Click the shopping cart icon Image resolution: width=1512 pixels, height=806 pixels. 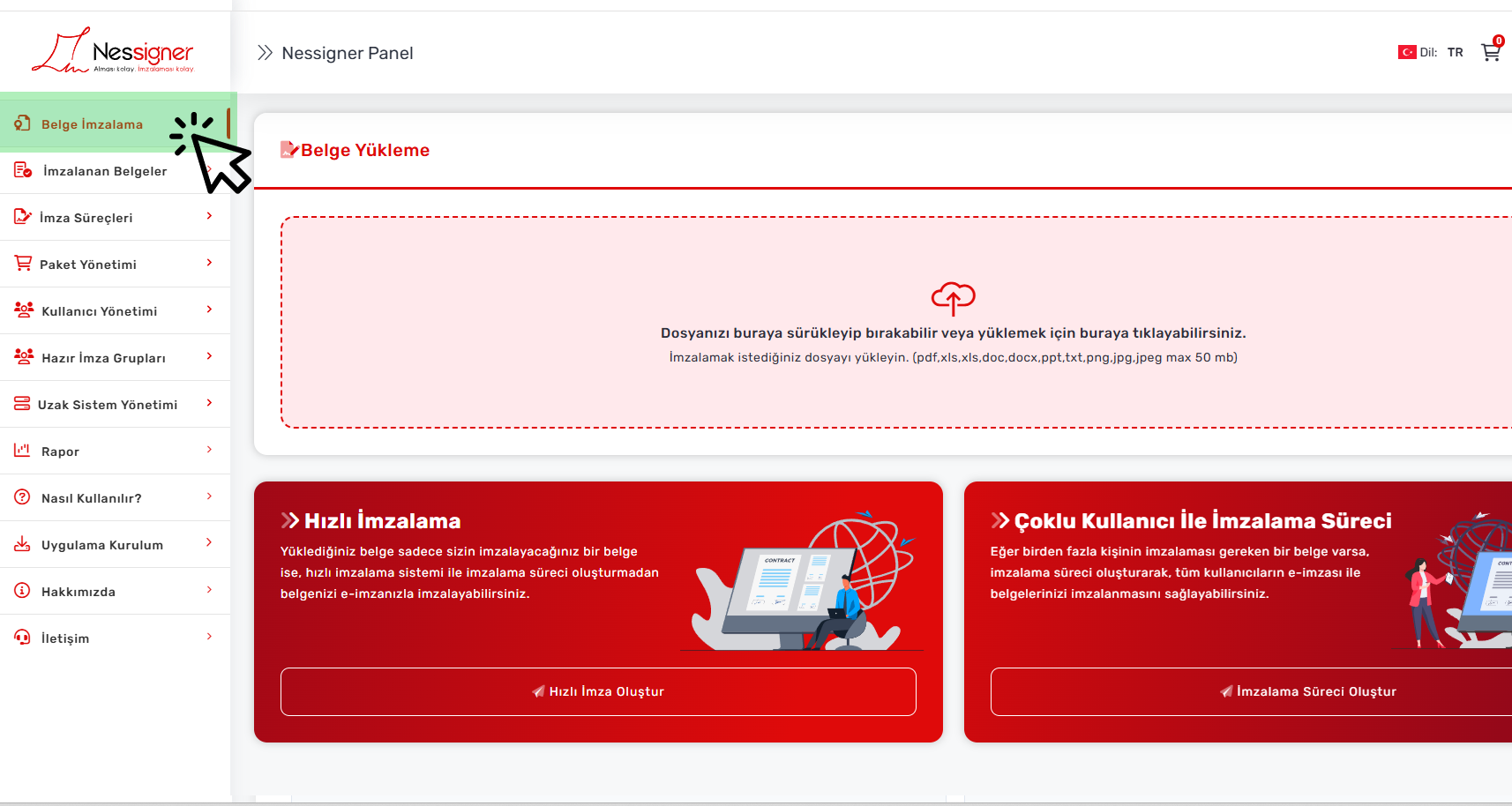tap(1490, 52)
